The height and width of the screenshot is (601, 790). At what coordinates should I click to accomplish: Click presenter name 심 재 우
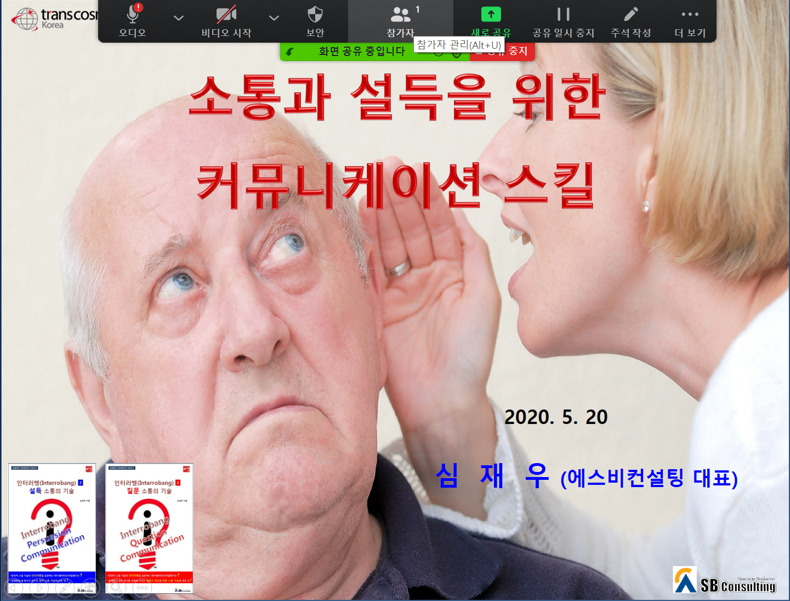(492, 476)
